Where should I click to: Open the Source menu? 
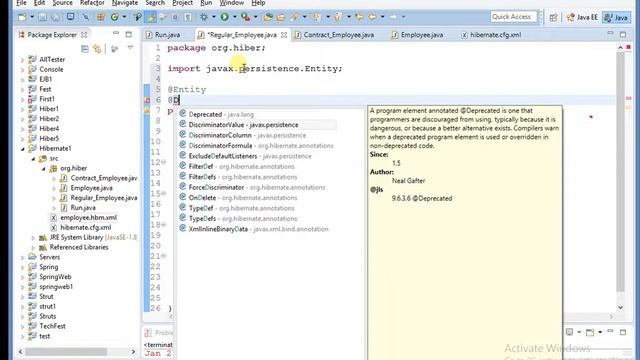[62, 3]
